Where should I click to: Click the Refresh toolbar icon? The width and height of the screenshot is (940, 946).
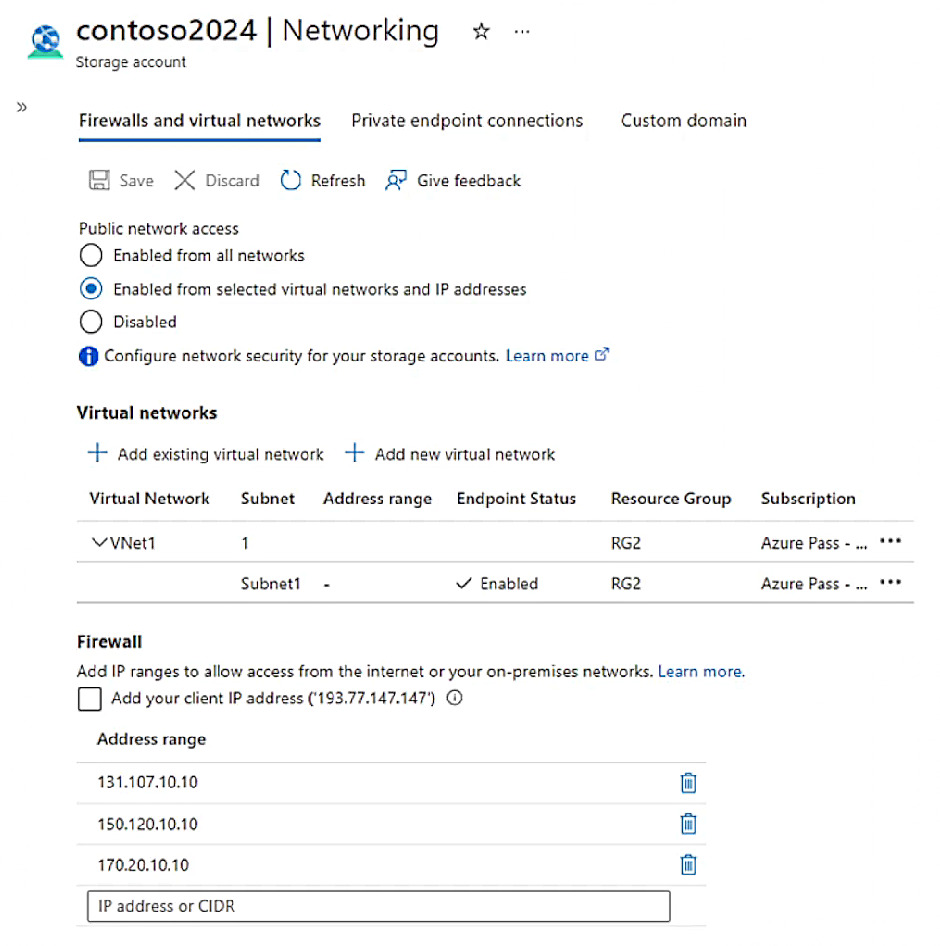click(x=290, y=180)
